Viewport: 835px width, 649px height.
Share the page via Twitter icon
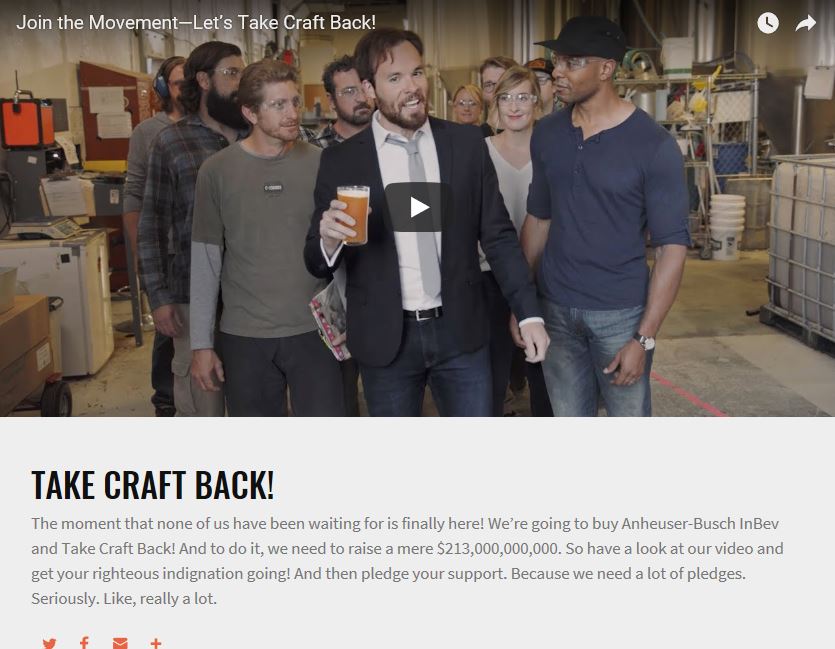point(50,643)
